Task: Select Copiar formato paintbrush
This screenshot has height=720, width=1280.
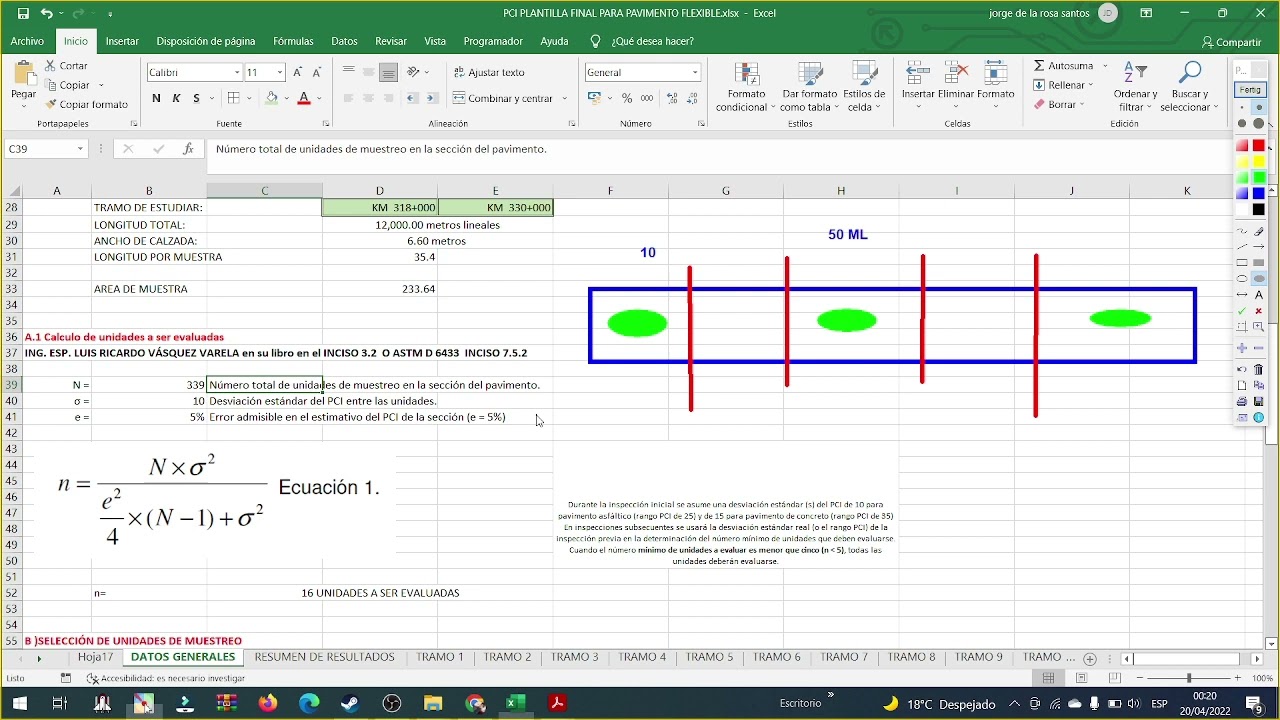Action: [86, 104]
